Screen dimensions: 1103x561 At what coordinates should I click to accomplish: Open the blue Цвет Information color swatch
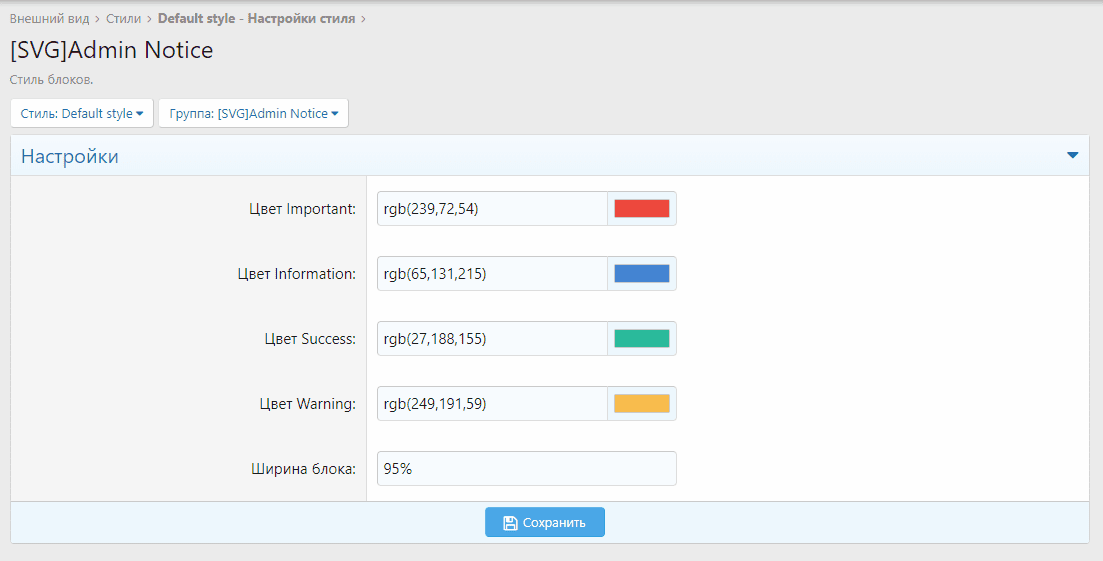pyautogui.click(x=641, y=274)
